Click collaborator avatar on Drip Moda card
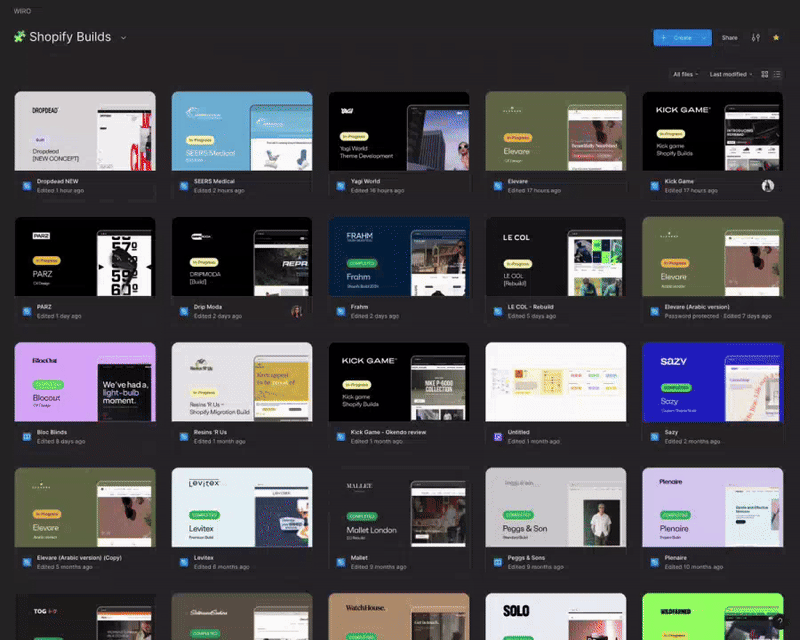 297,311
